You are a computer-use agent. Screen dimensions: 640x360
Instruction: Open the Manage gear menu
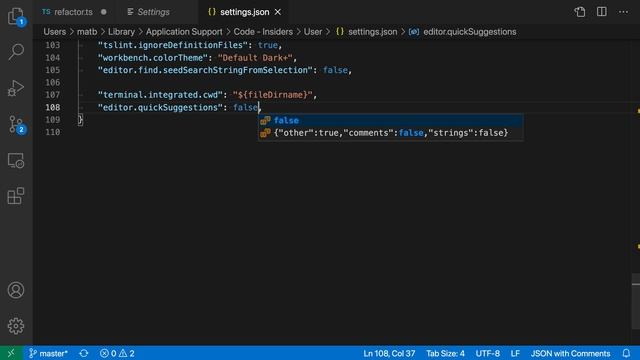pyautogui.click(x=16, y=326)
